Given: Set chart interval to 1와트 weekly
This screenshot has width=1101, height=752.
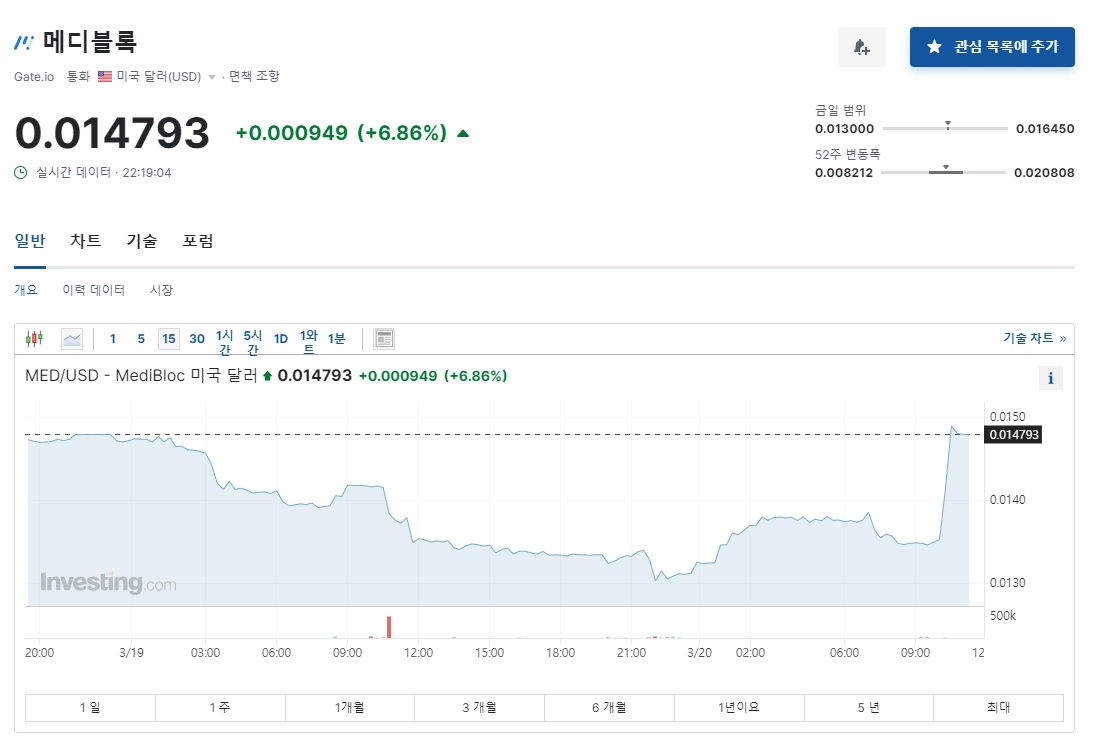Looking at the screenshot, I should (x=309, y=342).
